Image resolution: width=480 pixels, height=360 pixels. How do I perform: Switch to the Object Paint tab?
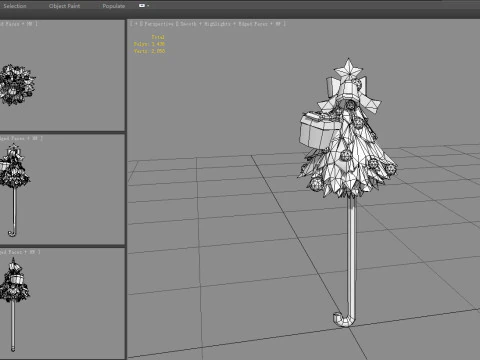64,6
